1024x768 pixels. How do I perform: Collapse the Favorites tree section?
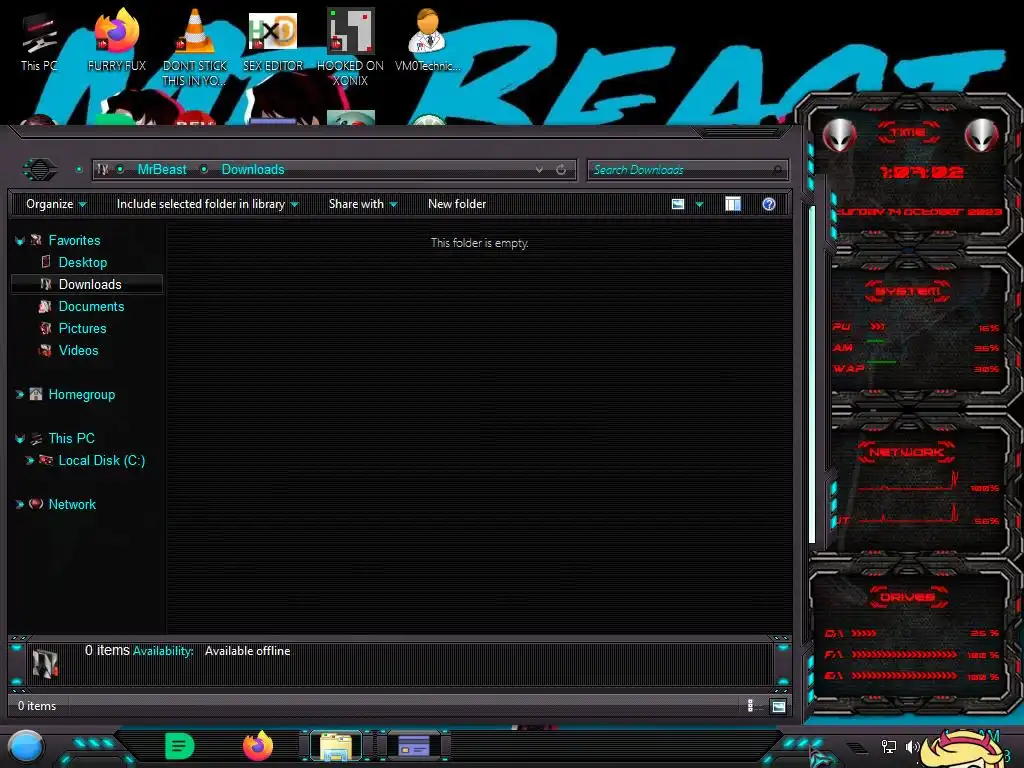(20, 241)
